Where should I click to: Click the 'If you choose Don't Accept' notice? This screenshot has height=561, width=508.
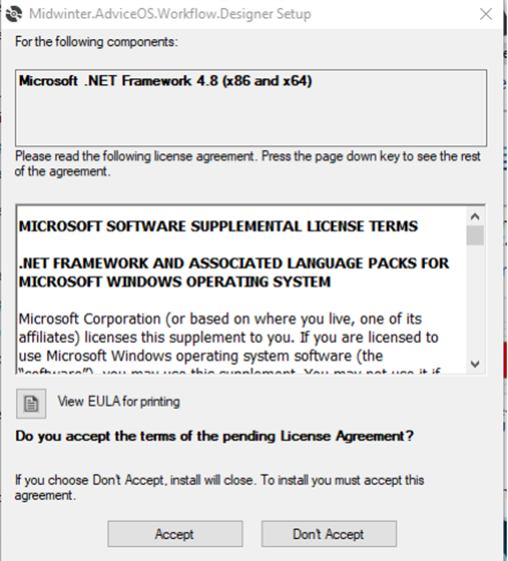coord(219,487)
